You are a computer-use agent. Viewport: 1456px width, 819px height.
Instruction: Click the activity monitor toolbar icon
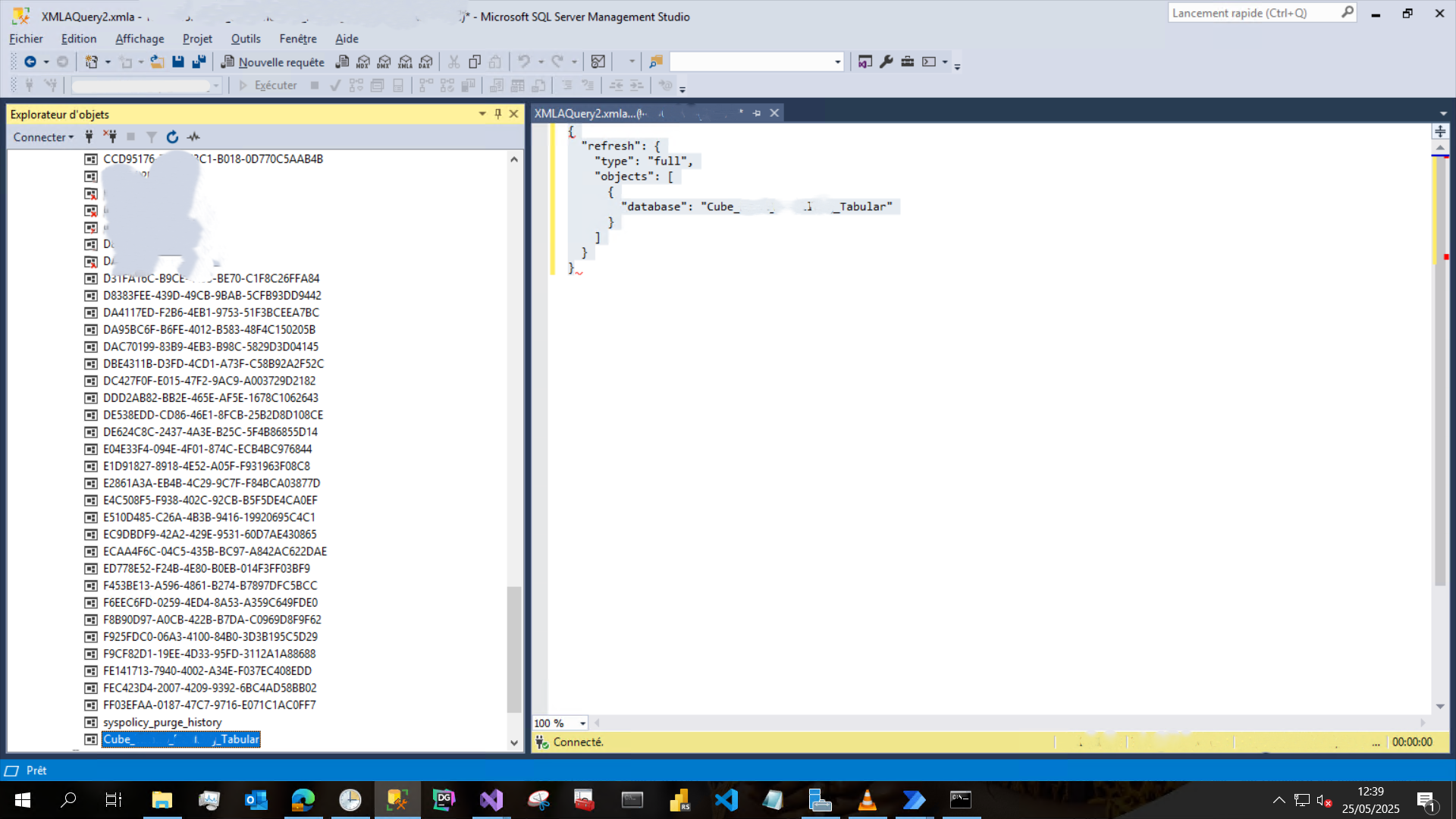tap(598, 62)
